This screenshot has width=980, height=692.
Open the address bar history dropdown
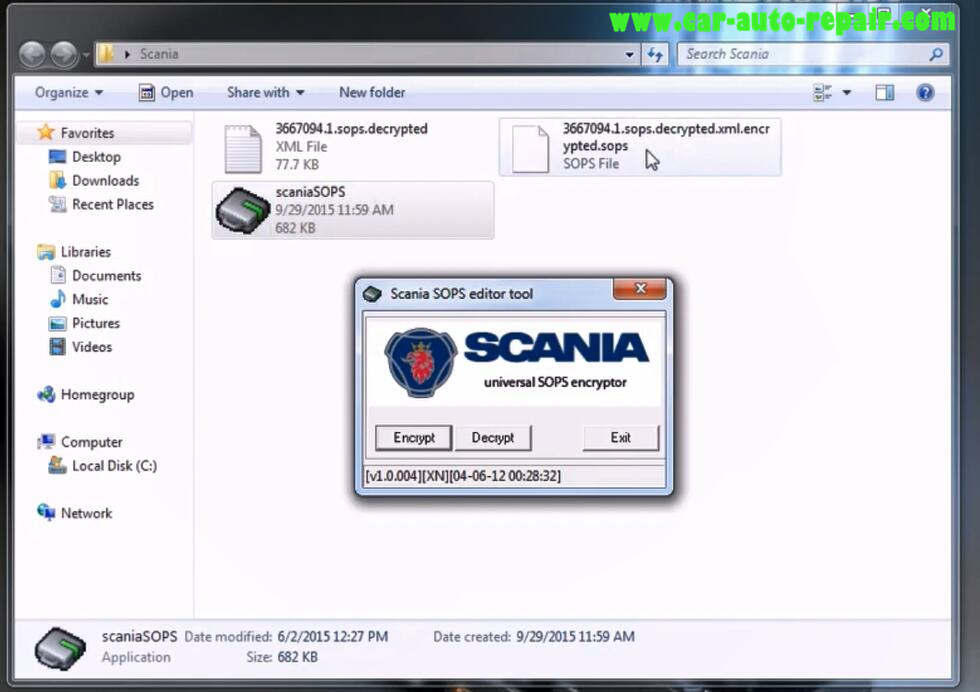click(629, 54)
